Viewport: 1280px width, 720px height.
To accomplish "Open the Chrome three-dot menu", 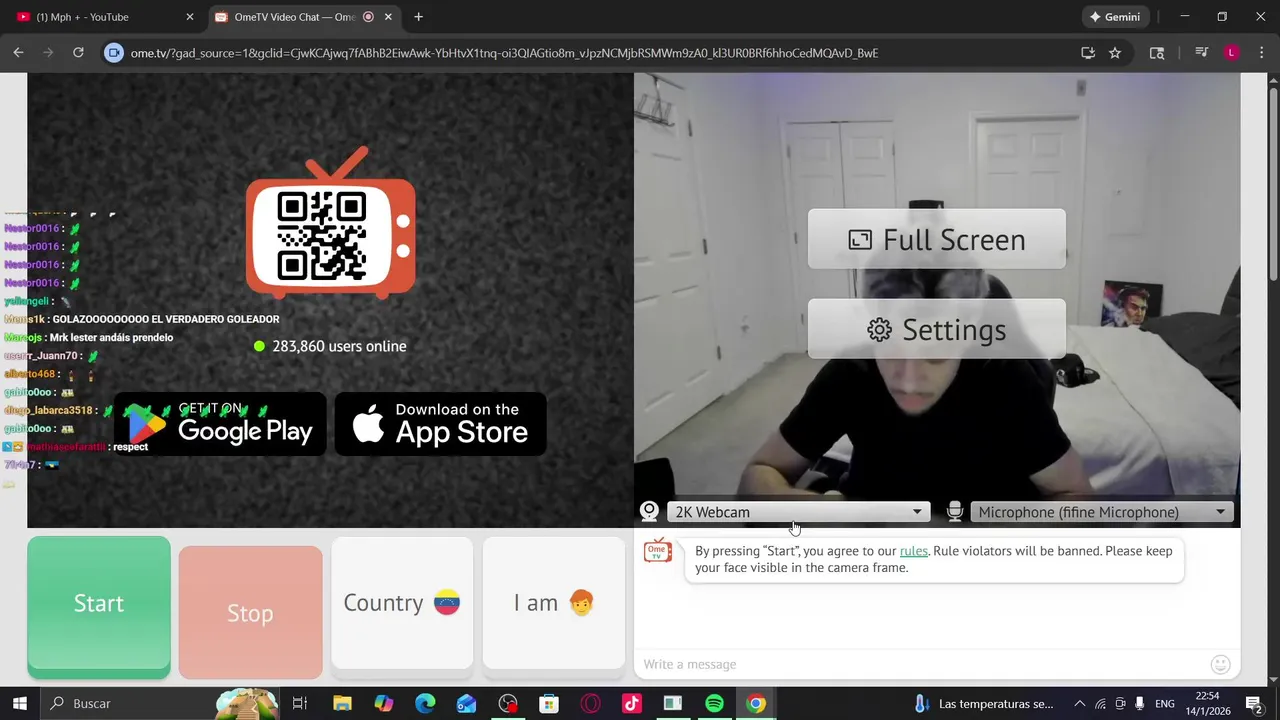I will [x=1260, y=53].
